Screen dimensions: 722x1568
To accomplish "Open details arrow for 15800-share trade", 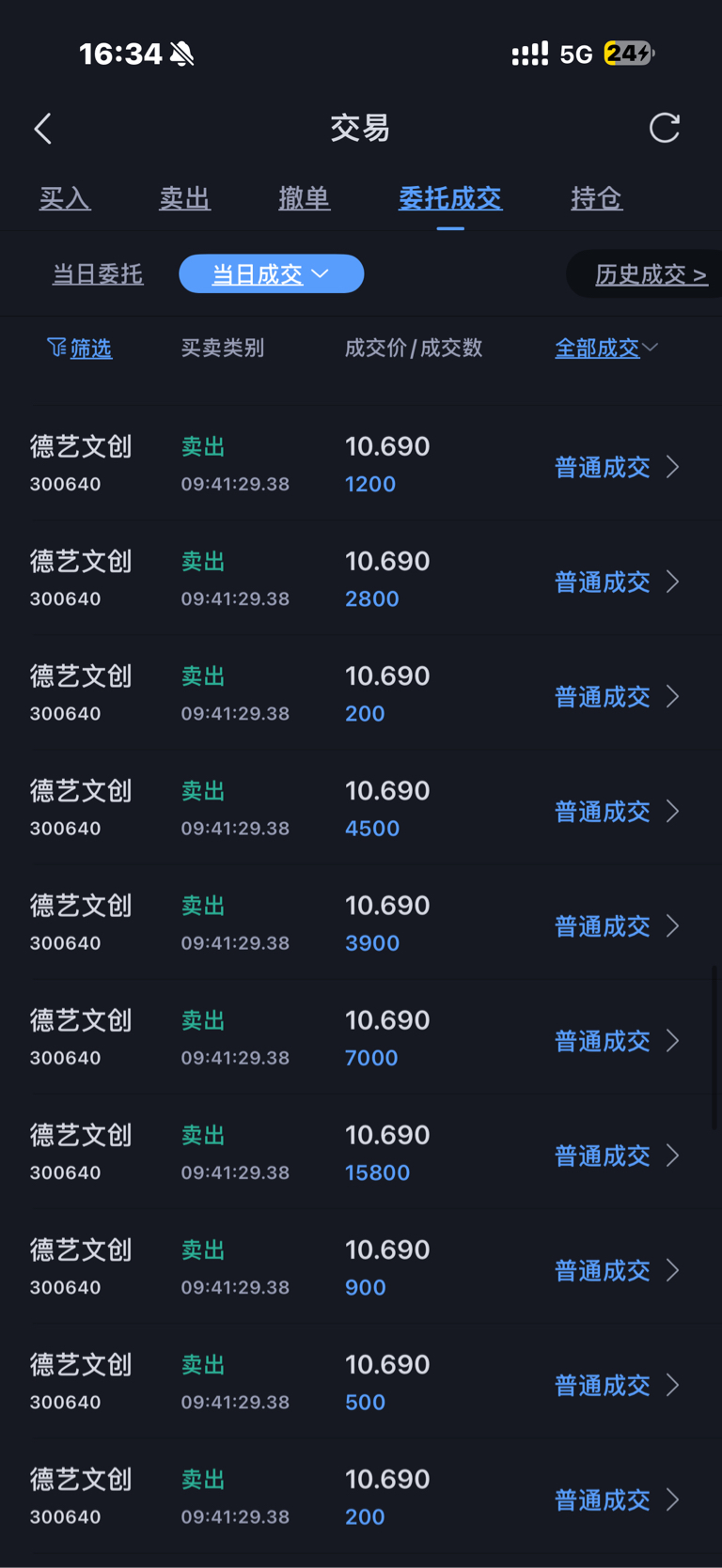I will (x=673, y=1156).
